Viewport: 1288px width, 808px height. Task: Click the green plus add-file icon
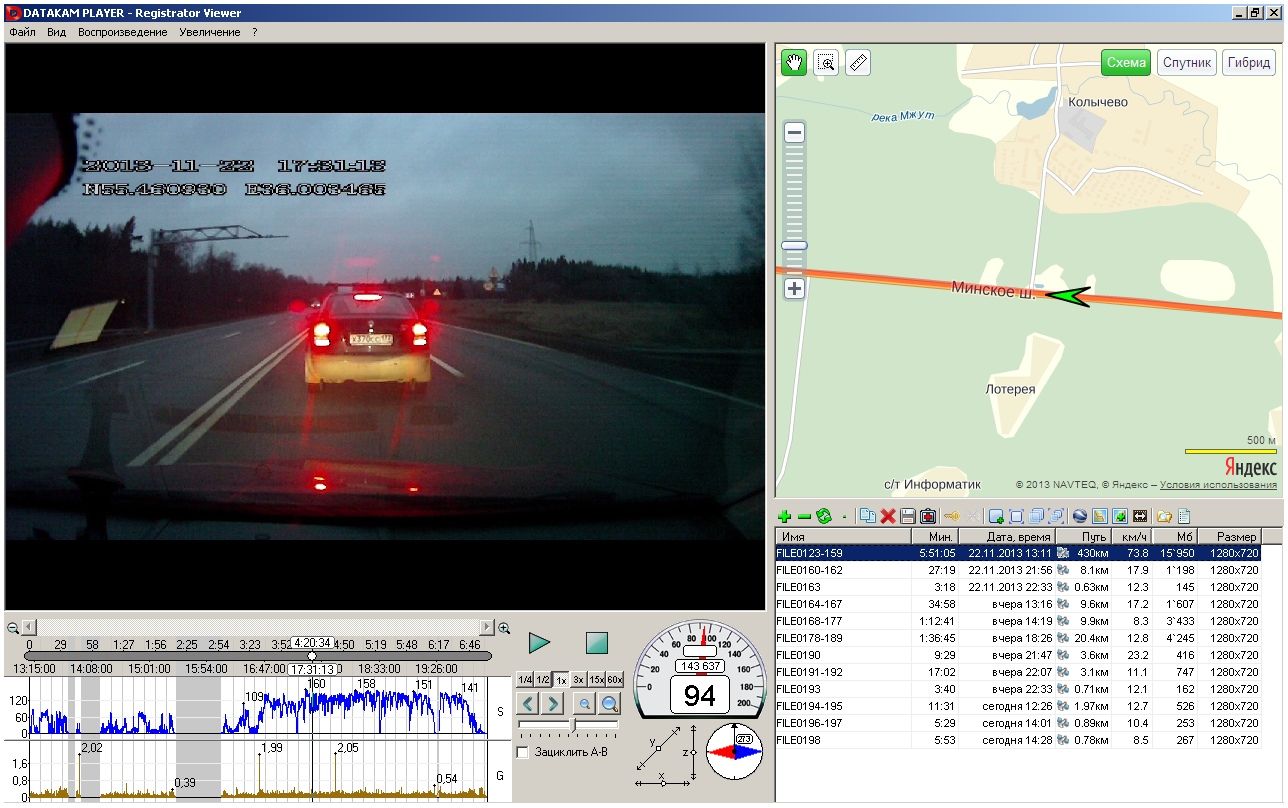click(x=784, y=516)
